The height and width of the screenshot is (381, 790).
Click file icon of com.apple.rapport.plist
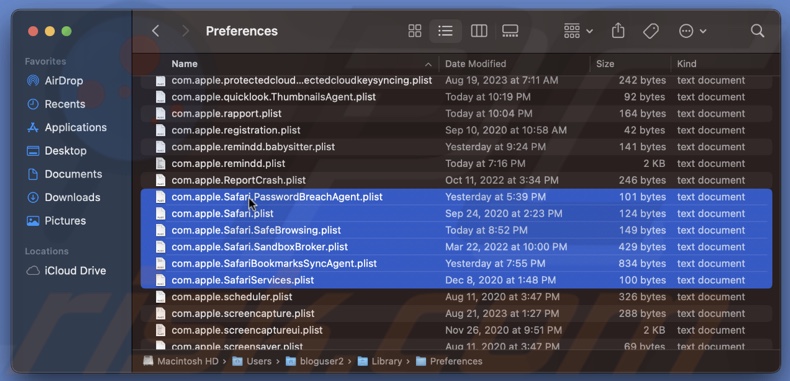[x=160, y=113]
